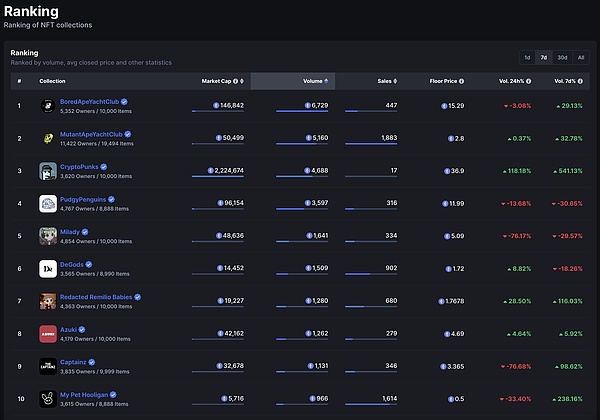Click the Azuki red logo icon
600x420 pixels.
[47, 333]
